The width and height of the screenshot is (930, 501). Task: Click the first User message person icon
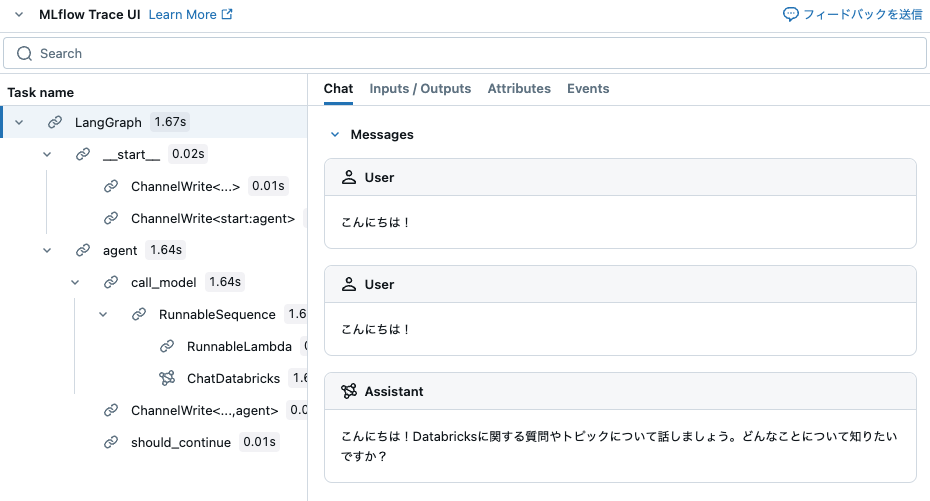point(349,177)
